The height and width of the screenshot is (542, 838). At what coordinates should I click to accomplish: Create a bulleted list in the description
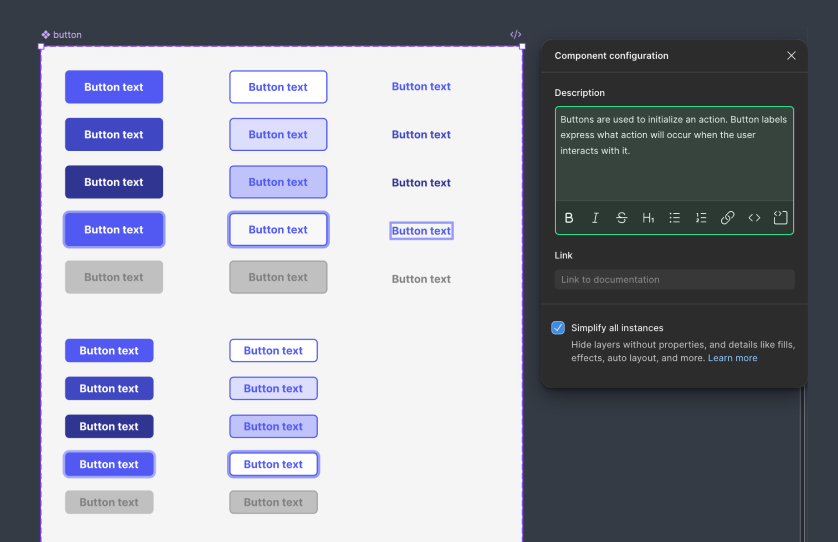tap(674, 218)
